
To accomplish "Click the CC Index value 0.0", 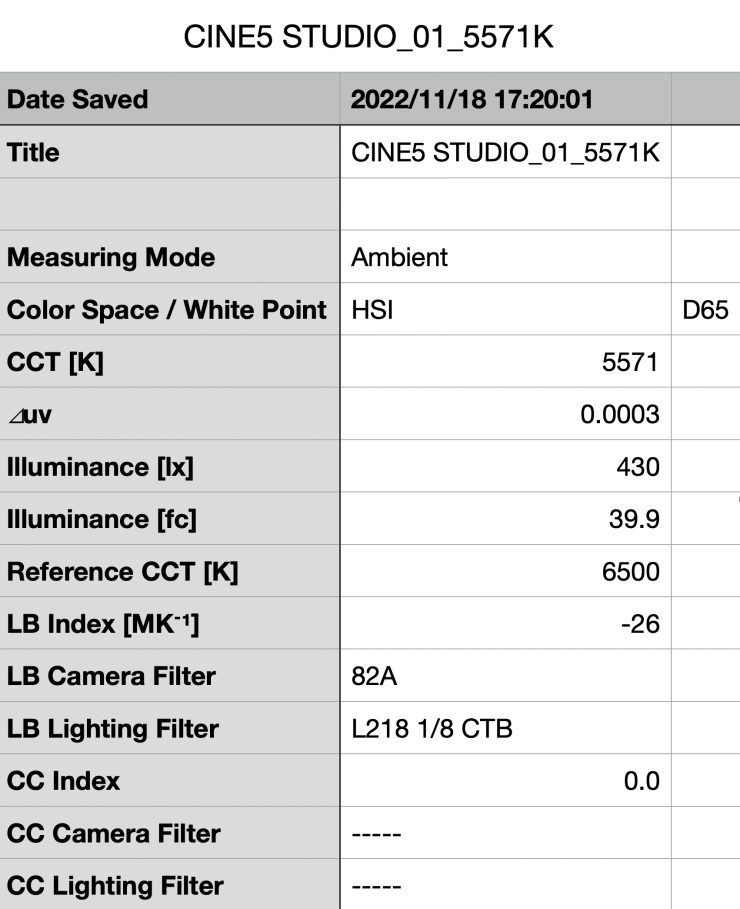I will pos(505,781).
